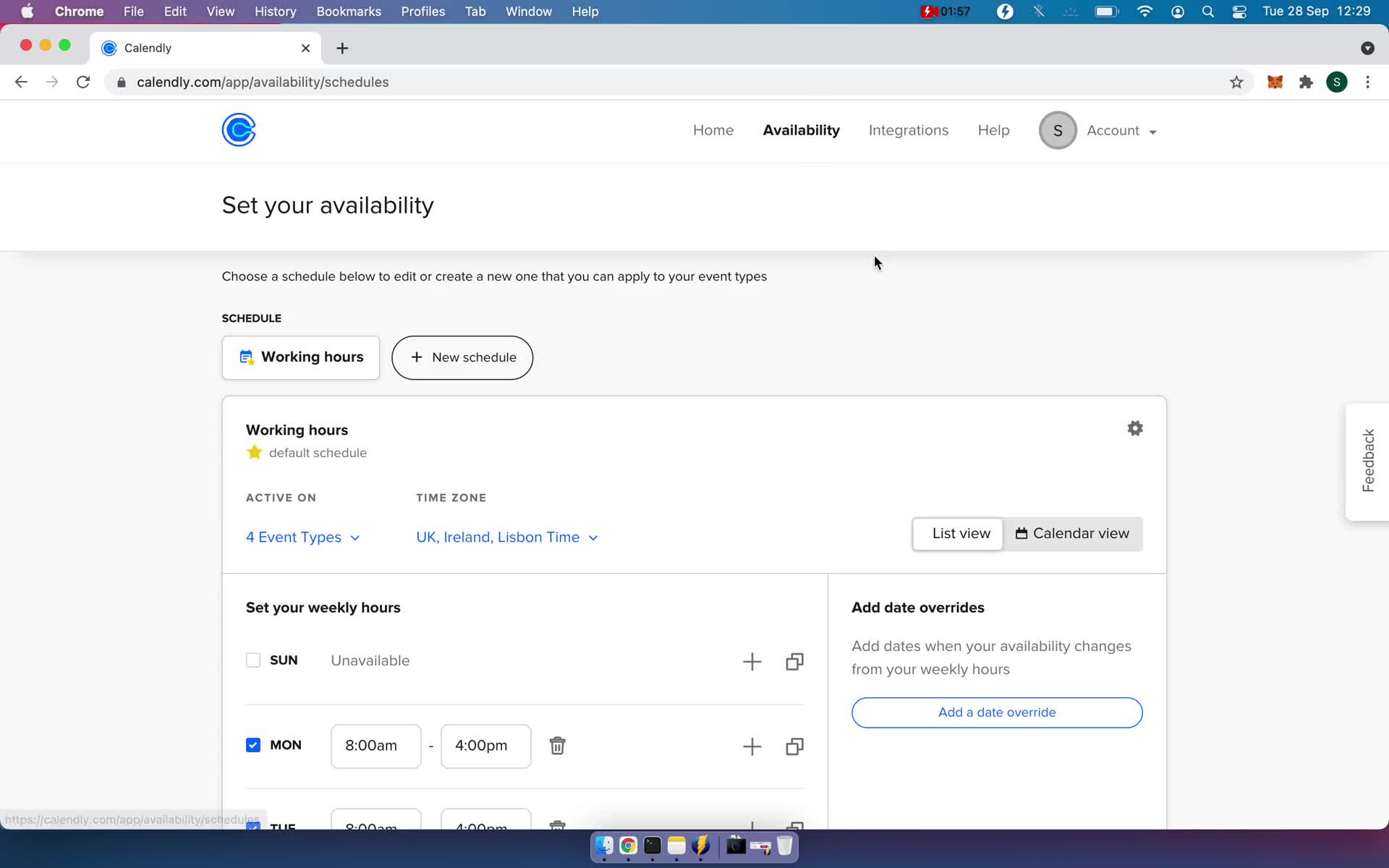1389x868 pixels.
Task: Click the add time icon for Monday
Action: click(x=752, y=745)
